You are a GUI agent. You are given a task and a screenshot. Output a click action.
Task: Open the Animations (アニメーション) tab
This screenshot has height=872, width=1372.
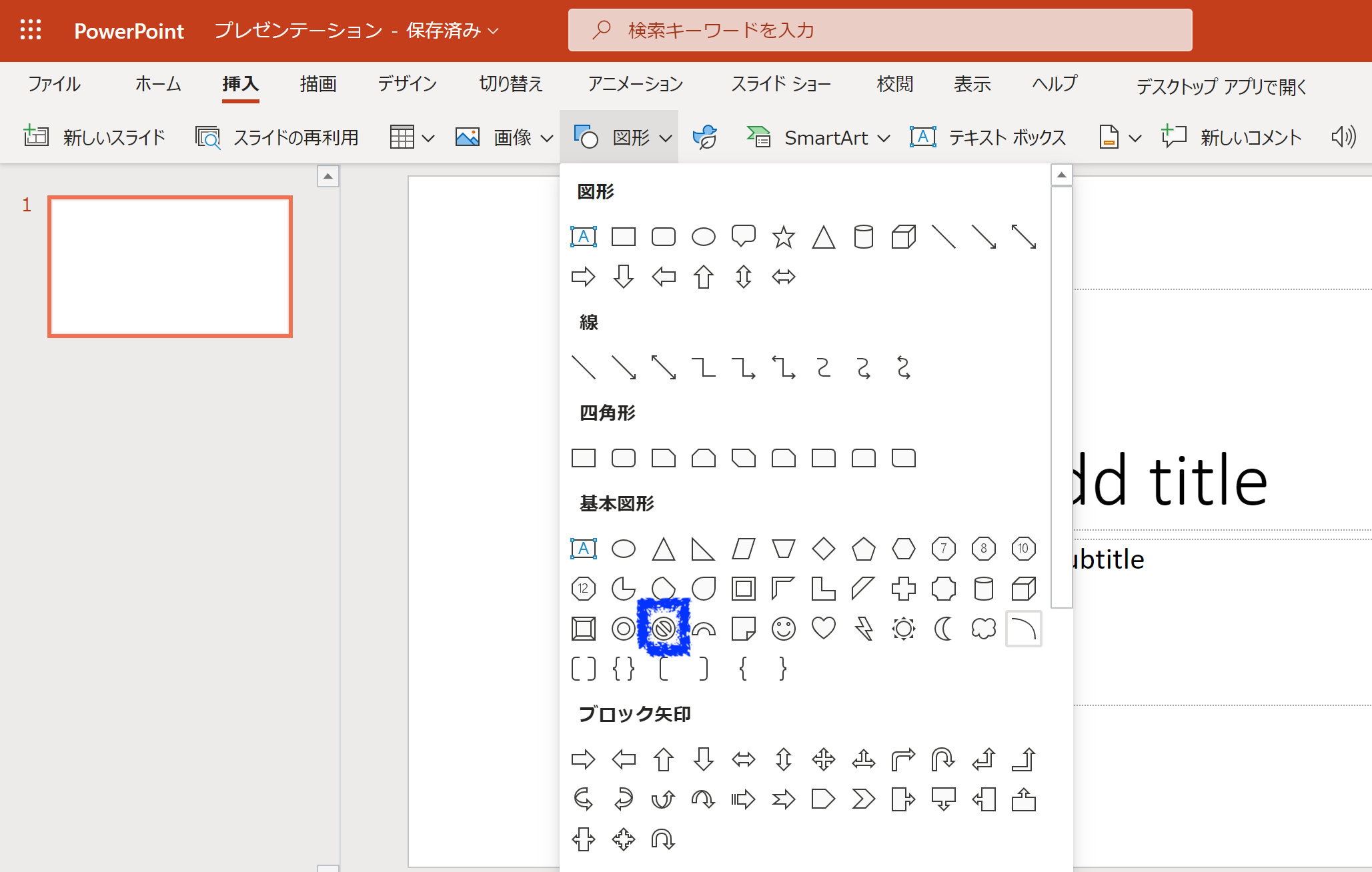(x=635, y=84)
